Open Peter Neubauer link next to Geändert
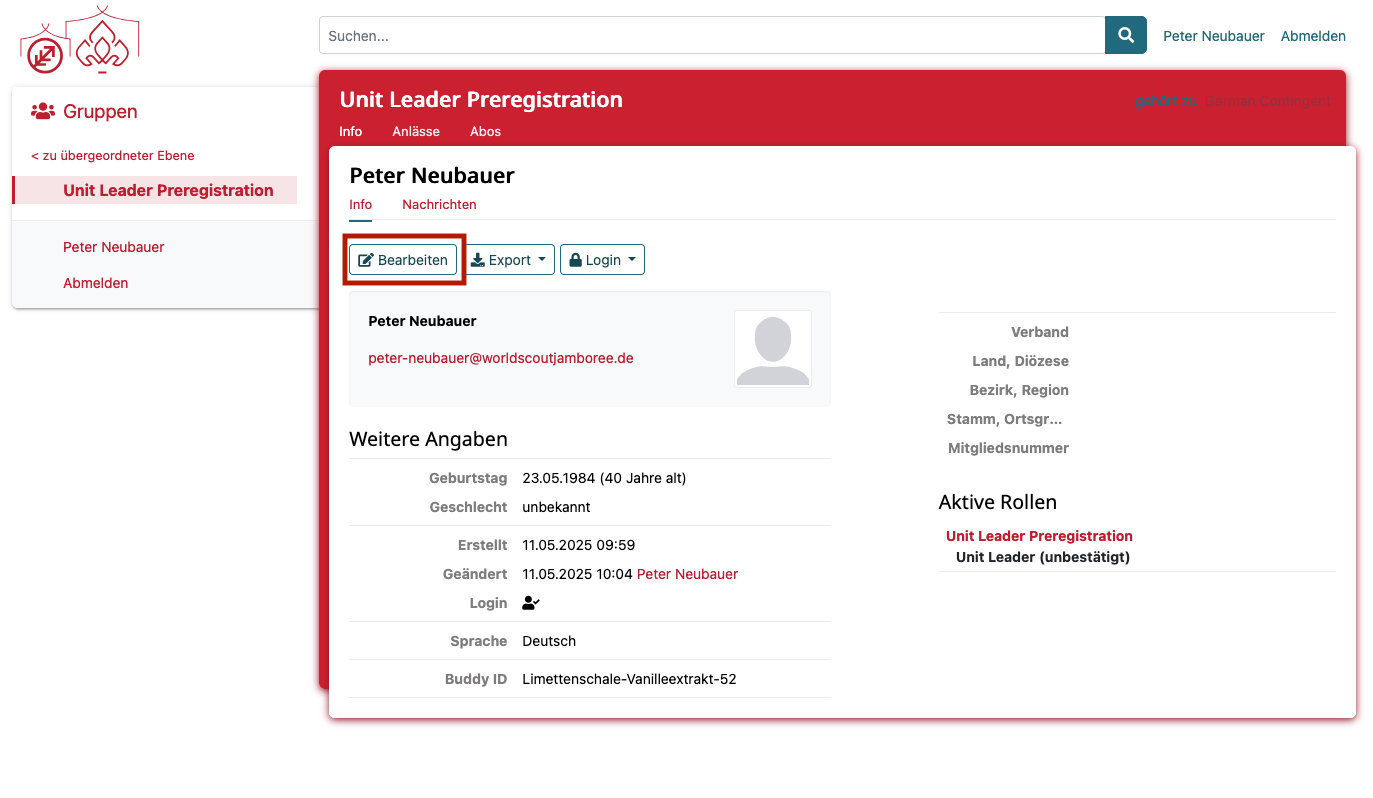This screenshot has width=1373, height=798. pyautogui.click(x=687, y=574)
